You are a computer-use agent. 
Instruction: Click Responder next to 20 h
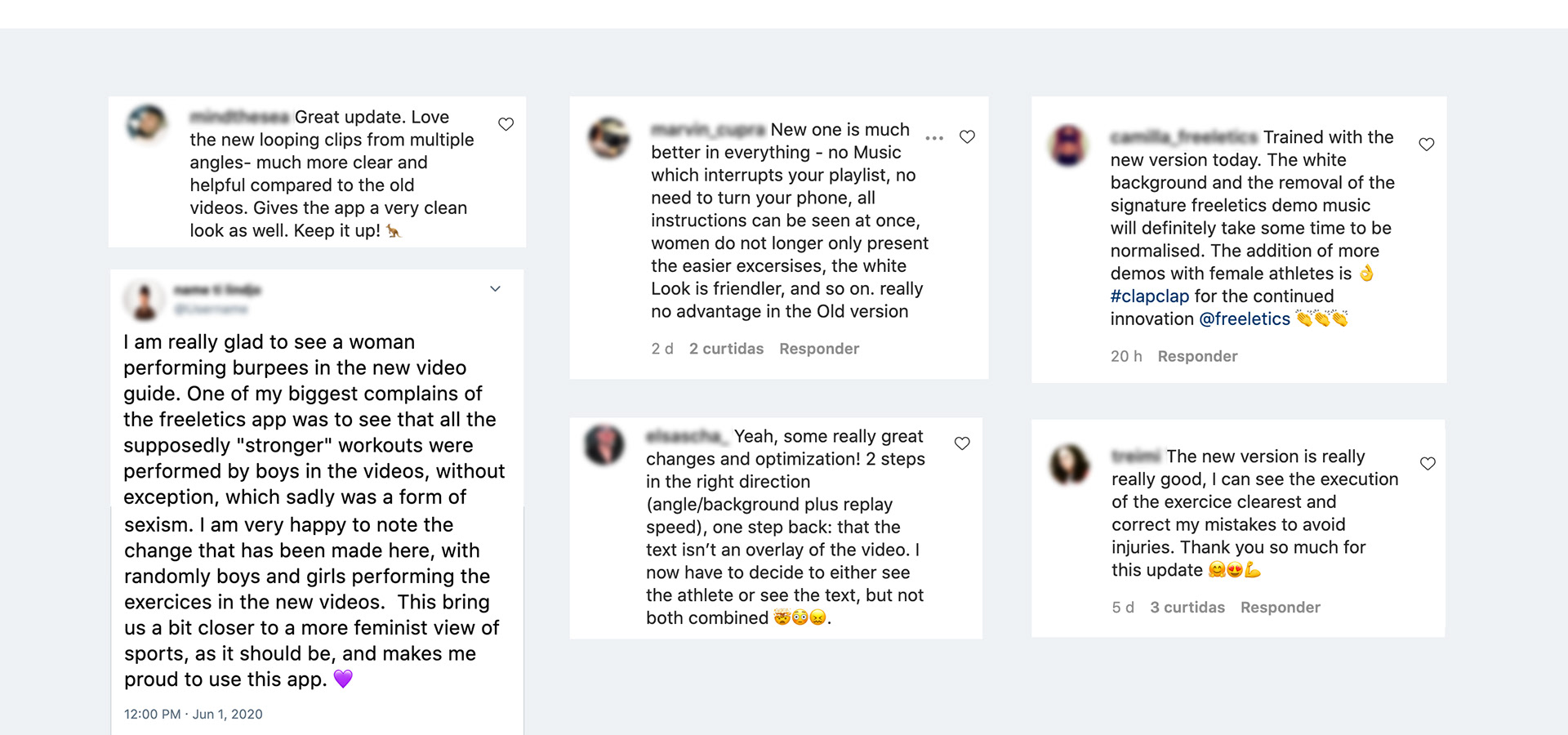click(1197, 356)
